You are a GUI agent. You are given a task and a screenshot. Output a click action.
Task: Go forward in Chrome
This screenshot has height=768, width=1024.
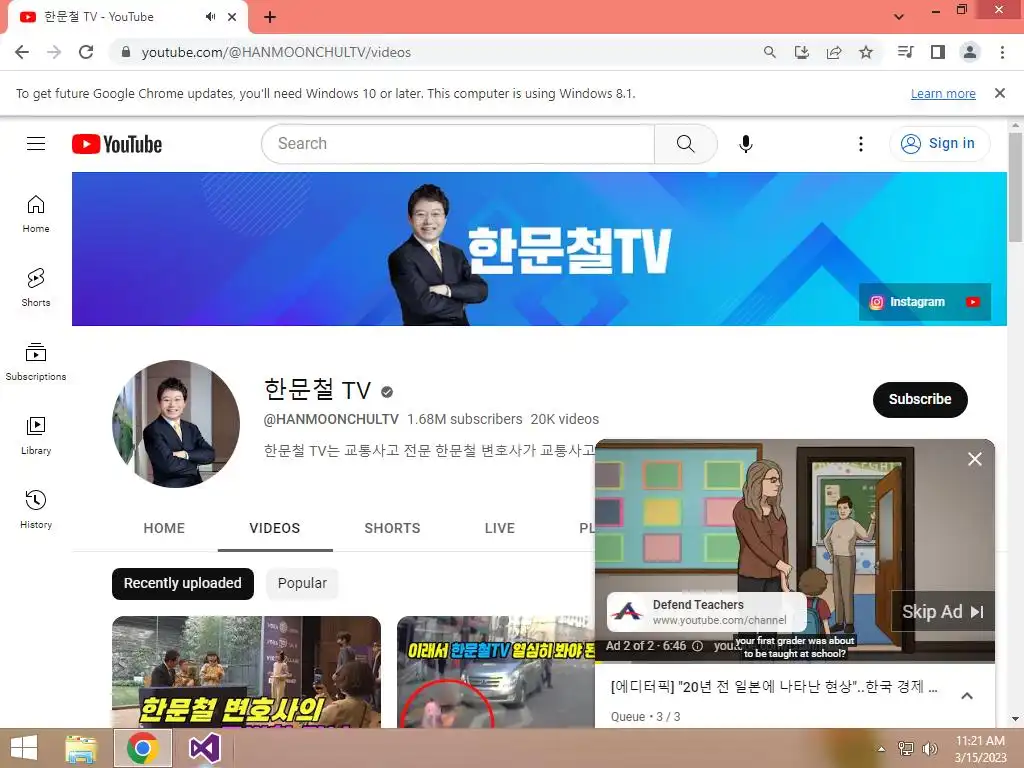click(54, 52)
